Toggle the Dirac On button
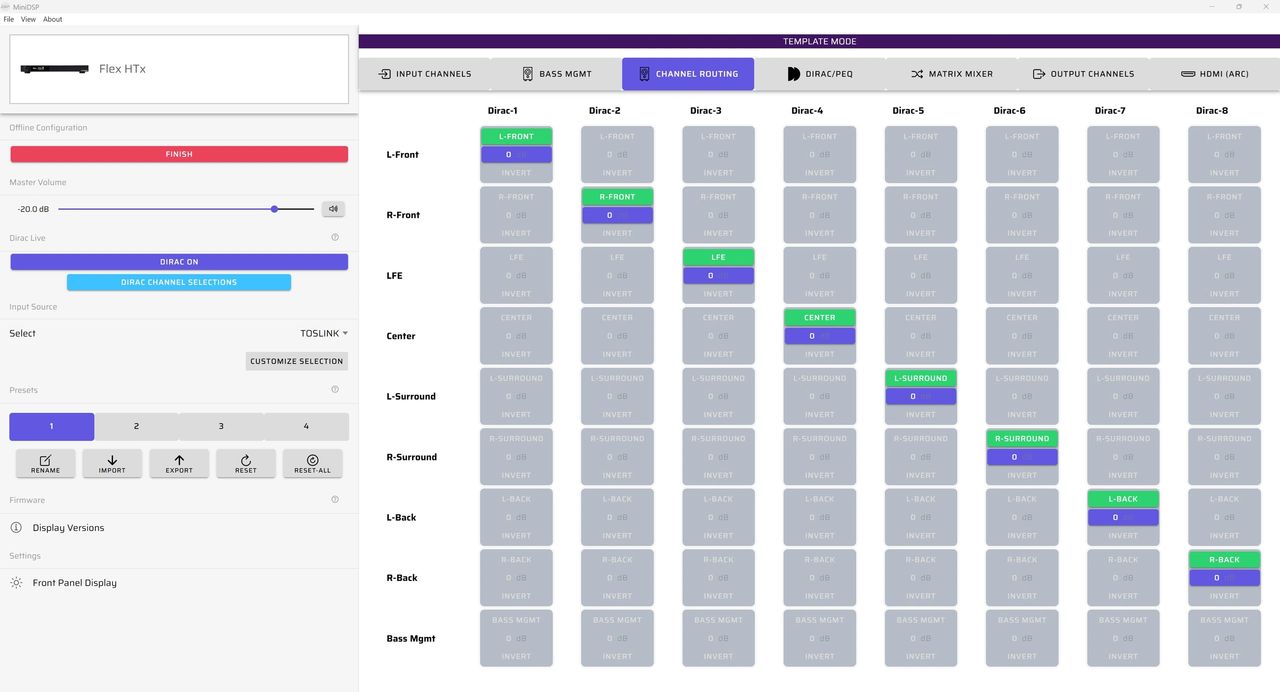The height and width of the screenshot is (692, 1280). pos(179,262)
